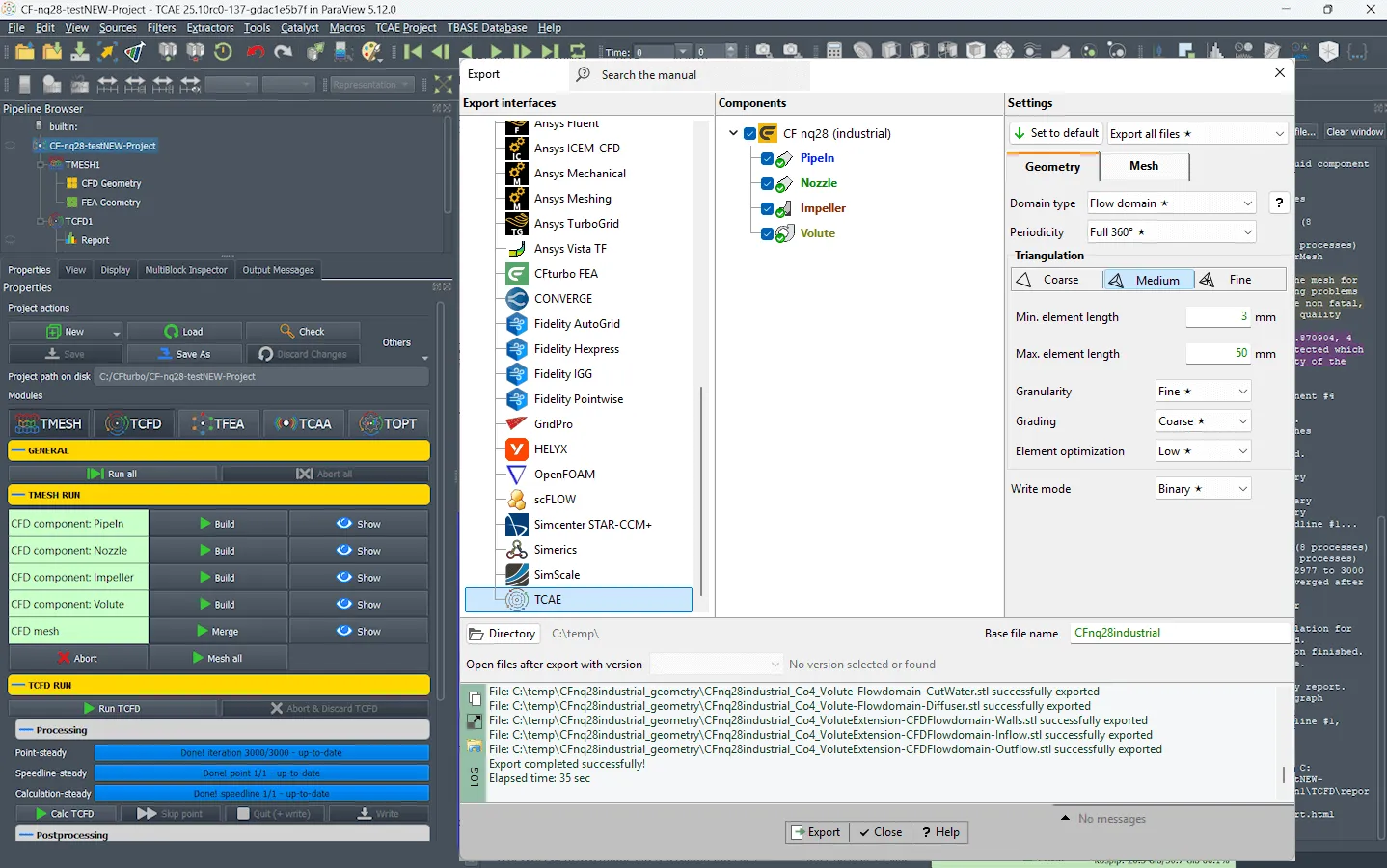
Task: Open the Export all files dropdown
Action: pos(1197,133)
